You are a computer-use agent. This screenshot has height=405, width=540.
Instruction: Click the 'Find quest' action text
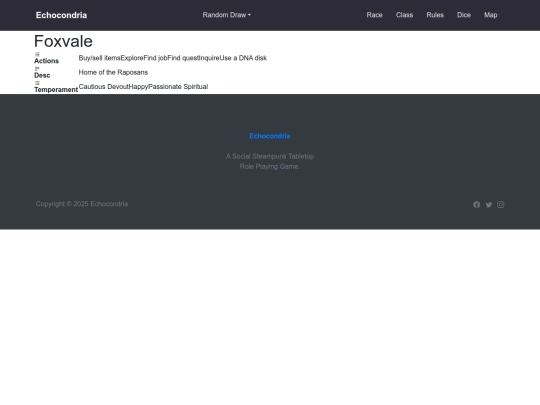pos(183,58)
